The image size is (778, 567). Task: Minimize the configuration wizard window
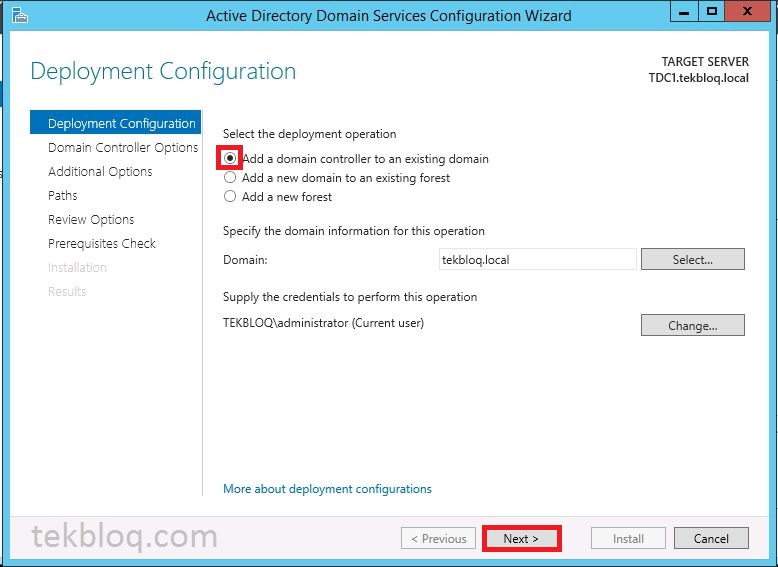coord(684,12)
